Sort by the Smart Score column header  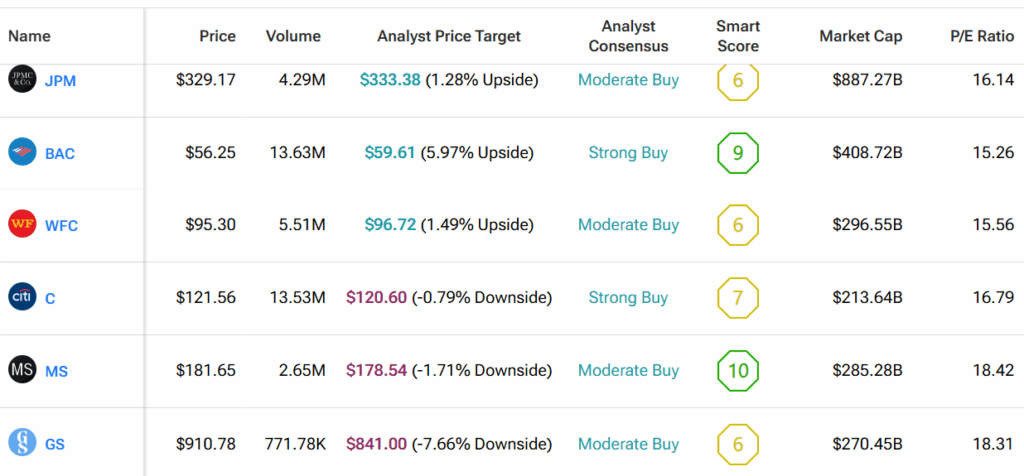(738, 36)
